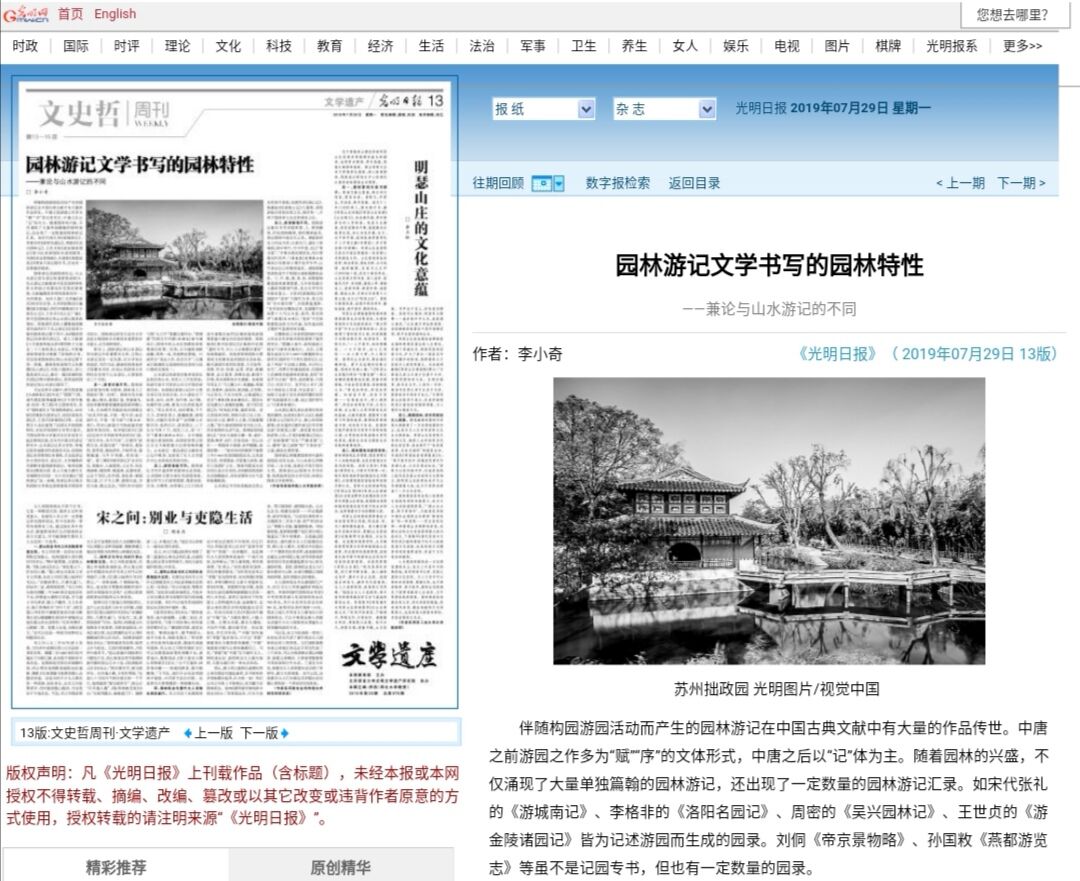This screenshot has height=881, width=1080.
Task: Click the Suzhou garden article photo
Action: pos(768,520)
